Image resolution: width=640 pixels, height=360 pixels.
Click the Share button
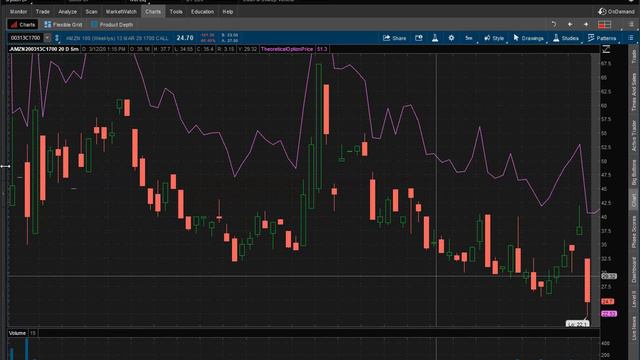[x=394, y=38]
